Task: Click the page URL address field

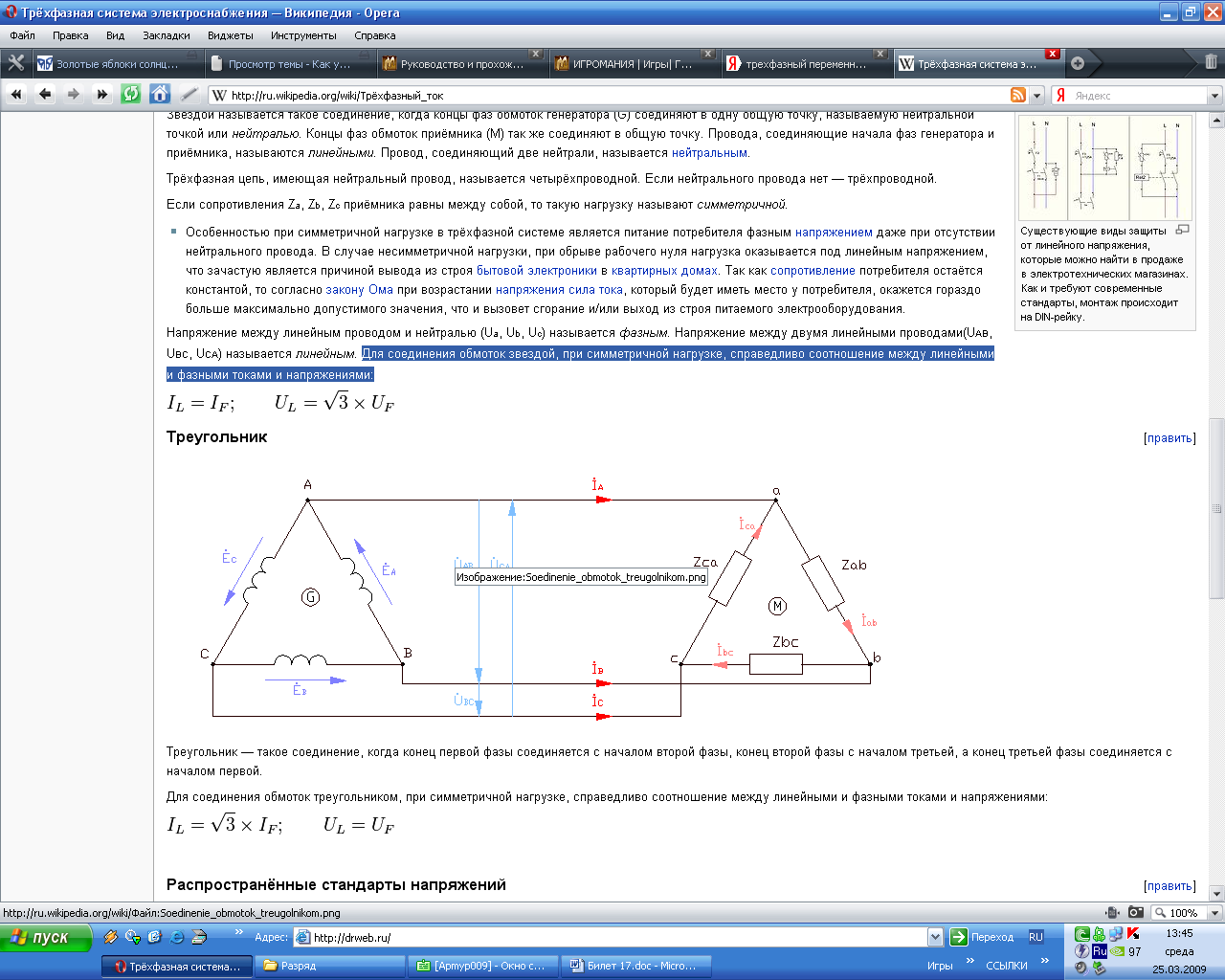Action: point(617,95)
